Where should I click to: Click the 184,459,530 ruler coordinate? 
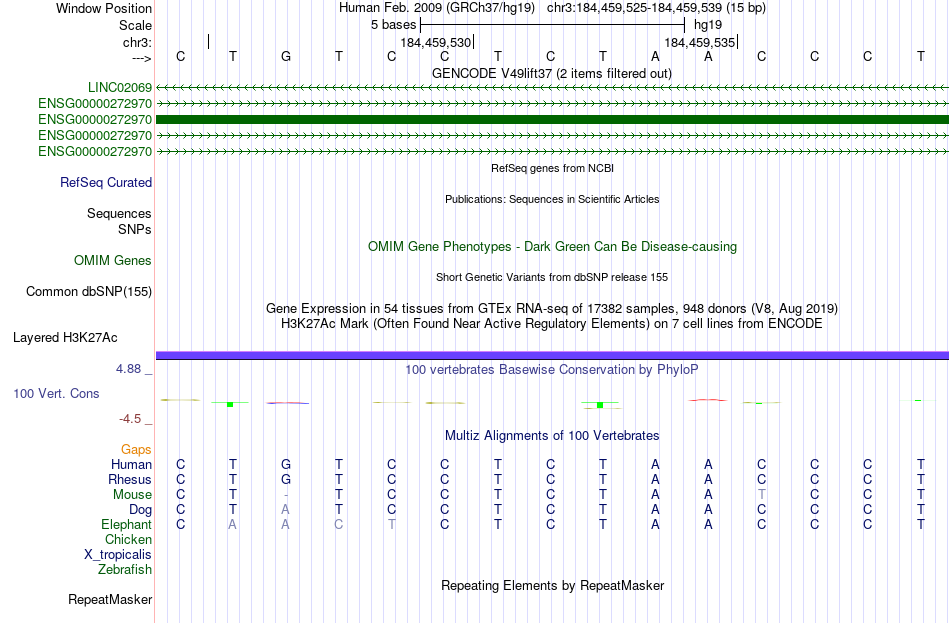(435, 42)
